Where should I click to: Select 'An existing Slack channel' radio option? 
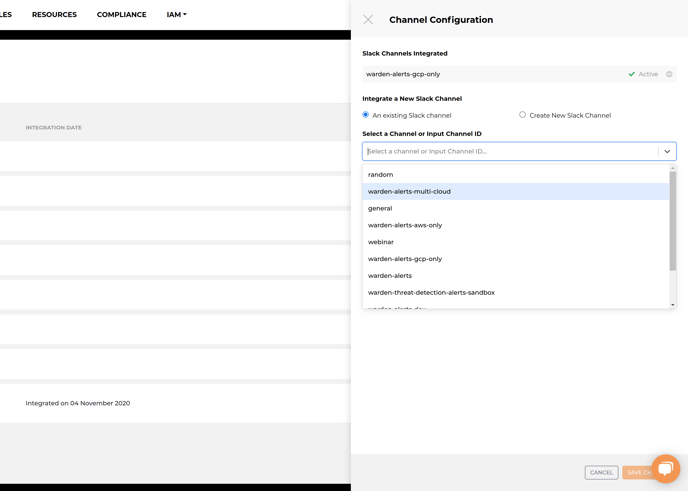pos(366,115)
